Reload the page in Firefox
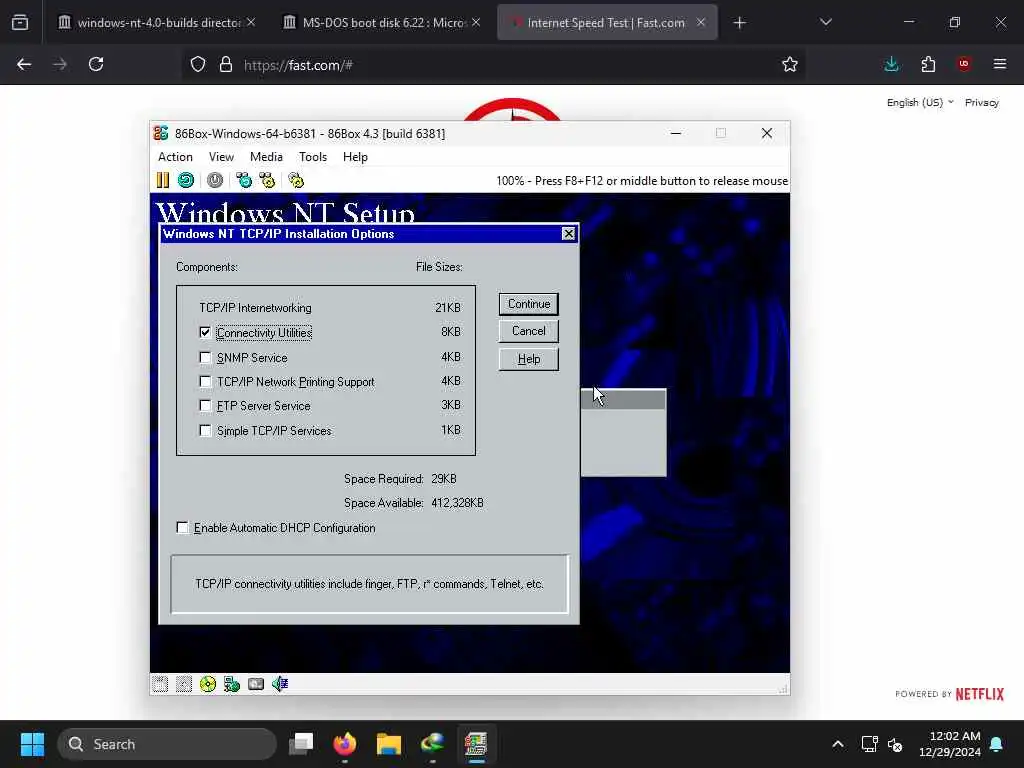1024x768 pixels. pos(96,64)
